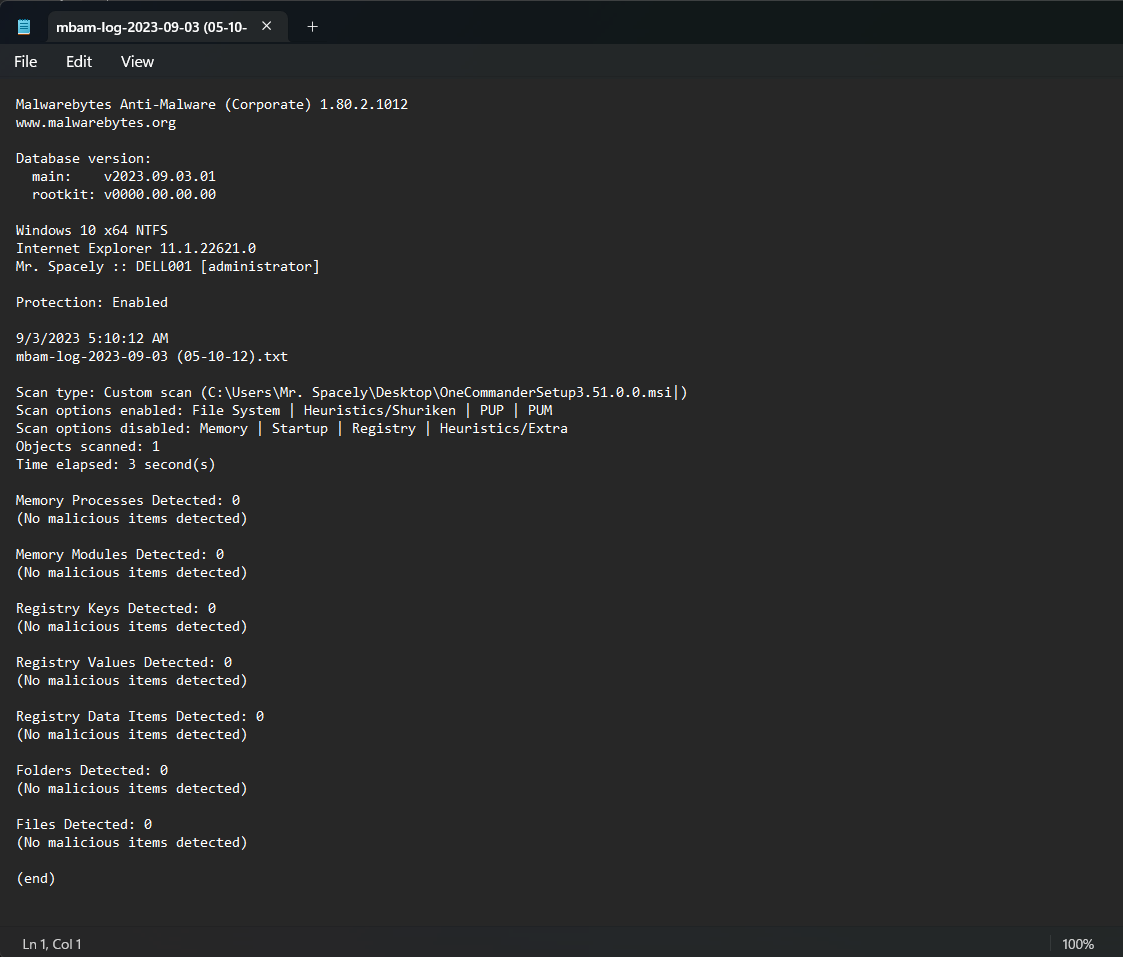
Task: Click the 'mbam-log-2023-09-03 (05-10-12).txt' line in text
Action: coord(152,356)
